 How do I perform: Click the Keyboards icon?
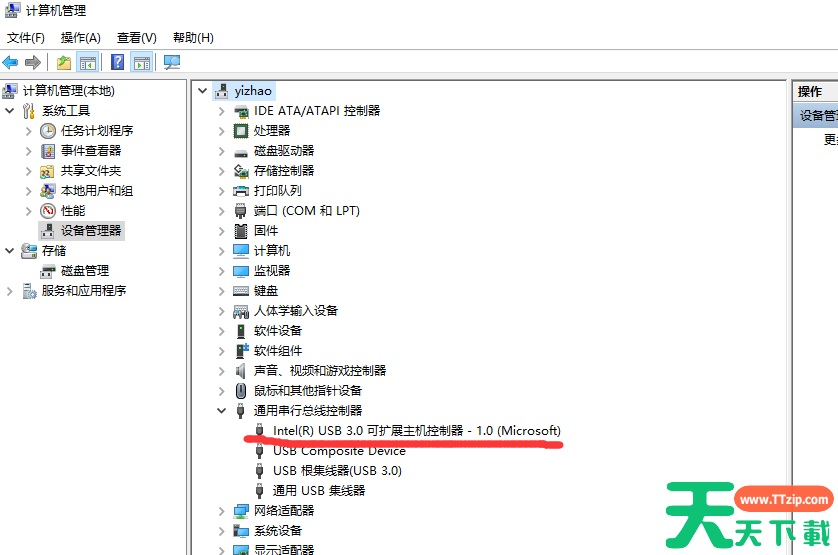(241, 291)
